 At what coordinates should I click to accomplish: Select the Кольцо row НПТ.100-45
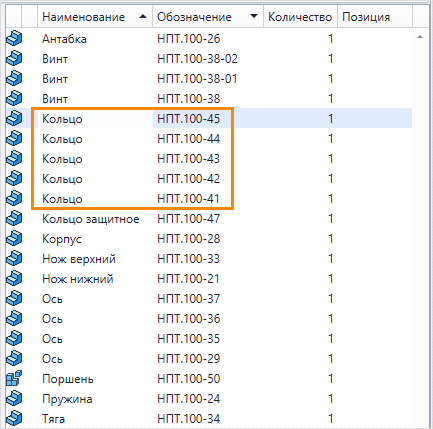click(209, 119)
